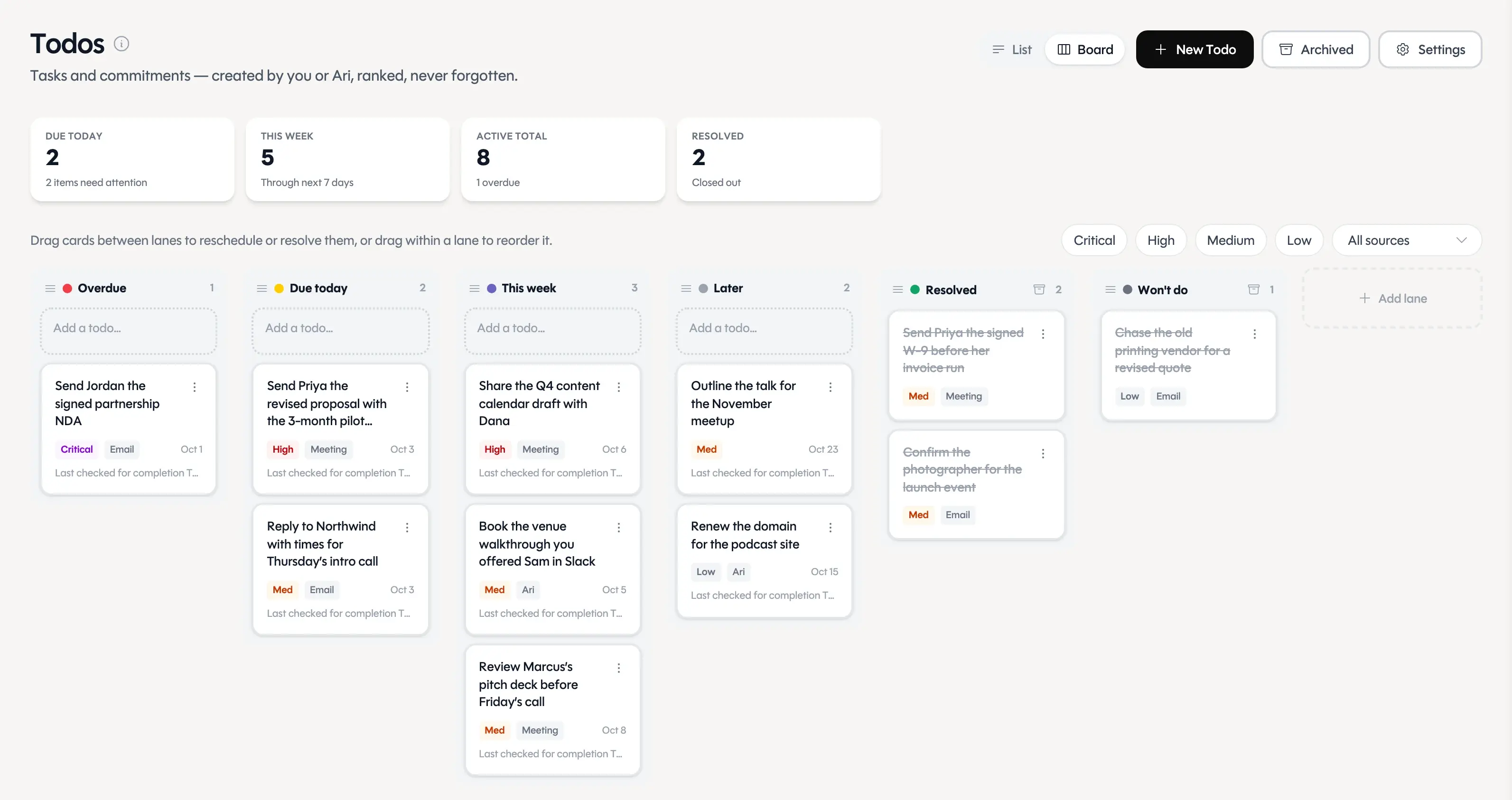Grab the Overdue lane drag handle

50,288
